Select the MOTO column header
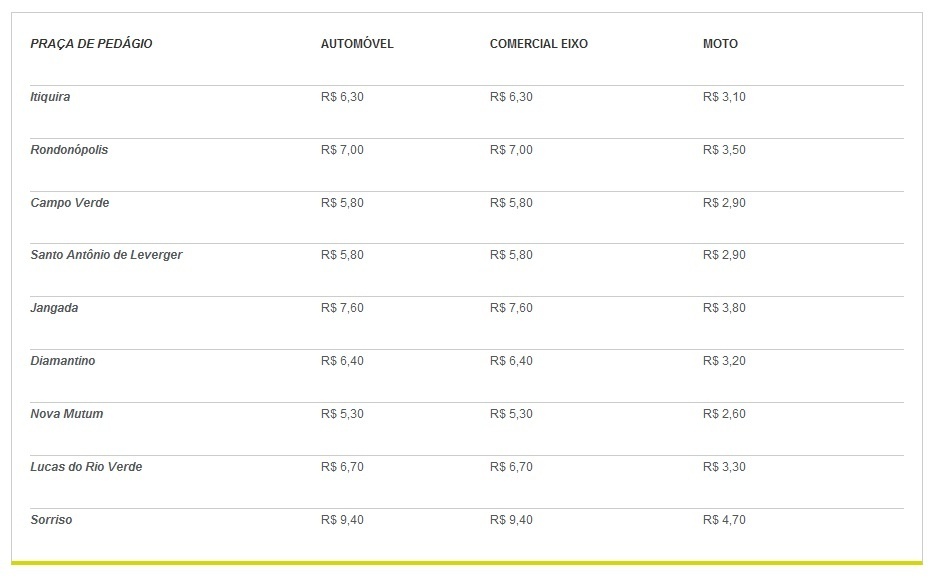This screenshot has height=578, width=937. point(720,44)
